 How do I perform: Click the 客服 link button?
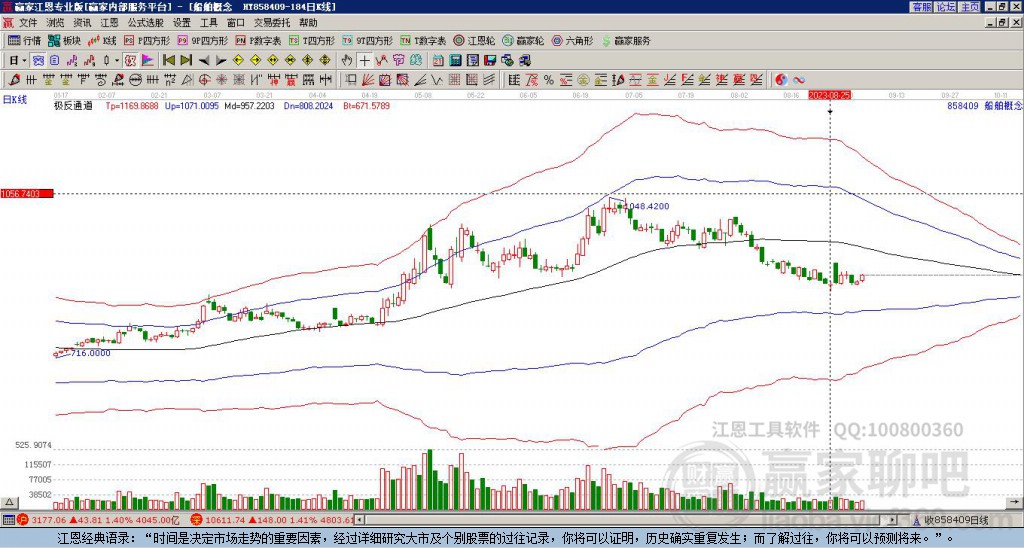pyautogui.click(x=922, y=7)
